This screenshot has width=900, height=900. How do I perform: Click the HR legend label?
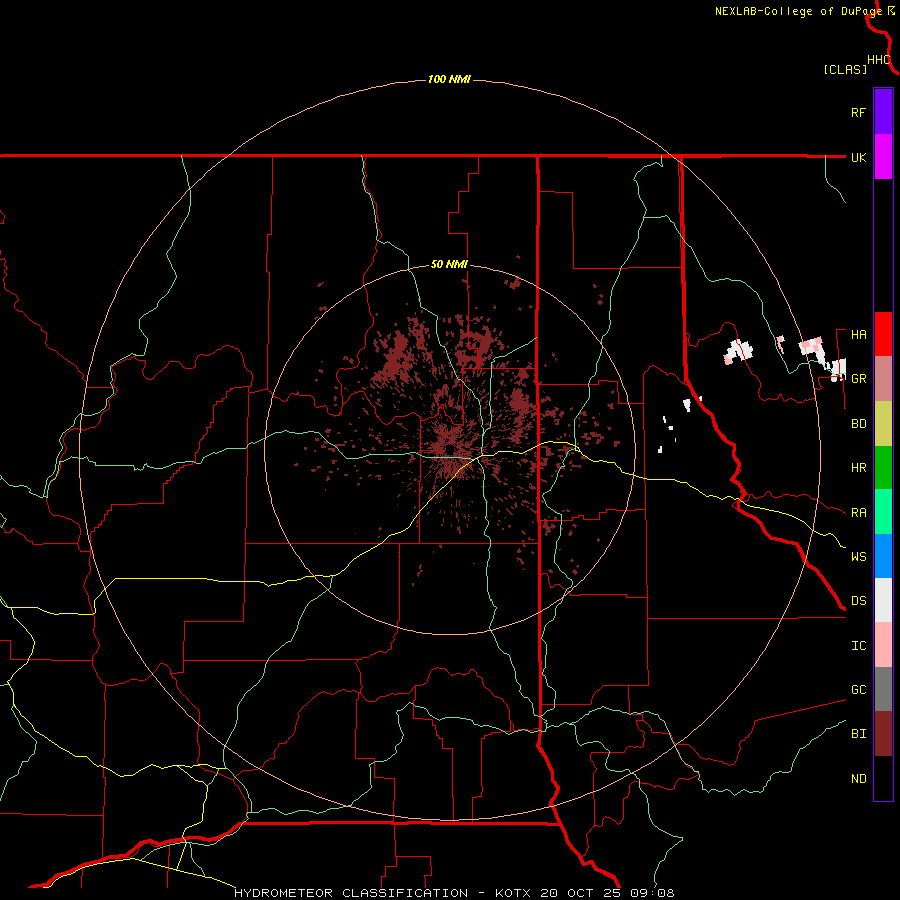point(858,468)
